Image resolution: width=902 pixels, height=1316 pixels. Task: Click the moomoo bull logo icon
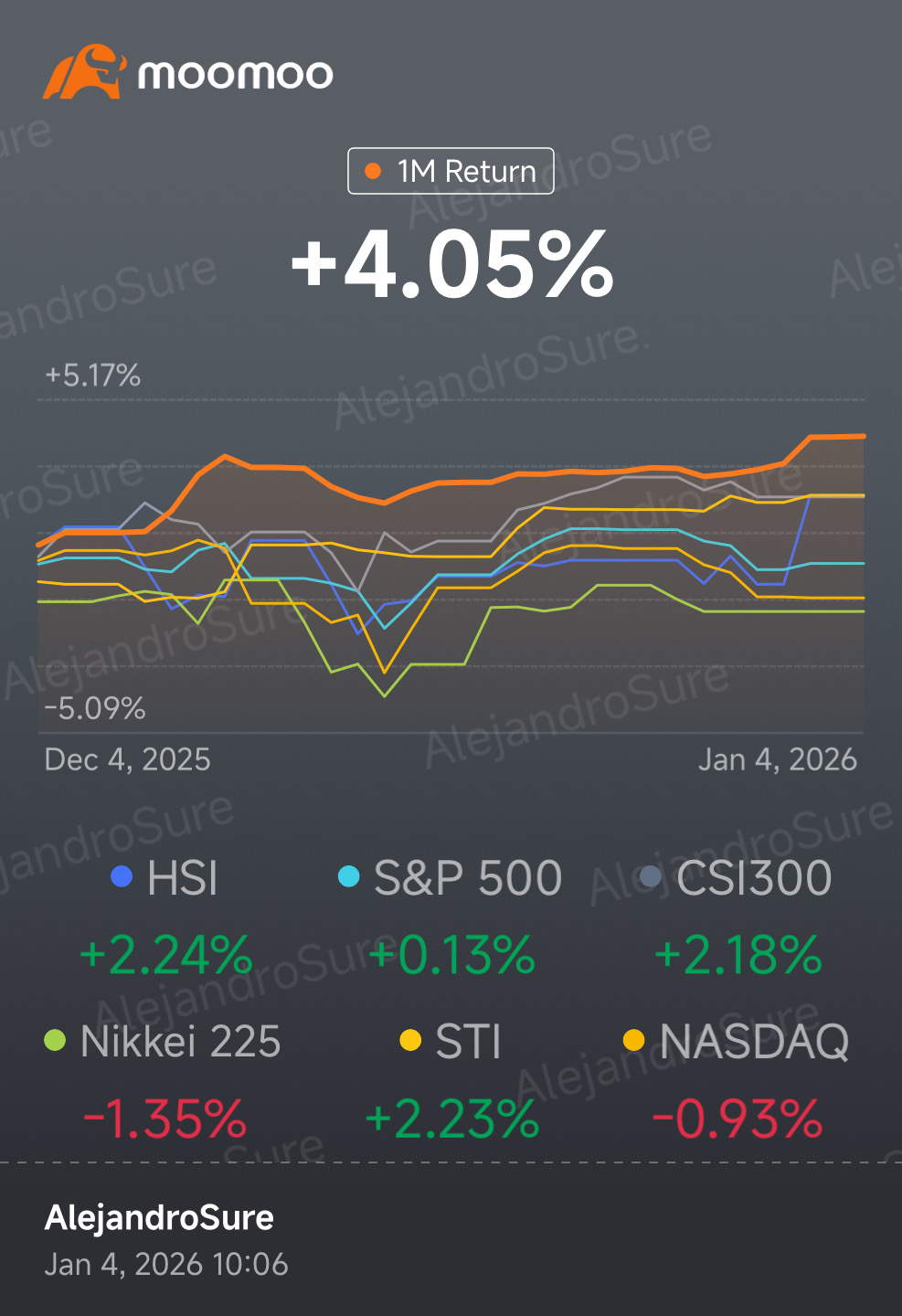coord(83,72)
